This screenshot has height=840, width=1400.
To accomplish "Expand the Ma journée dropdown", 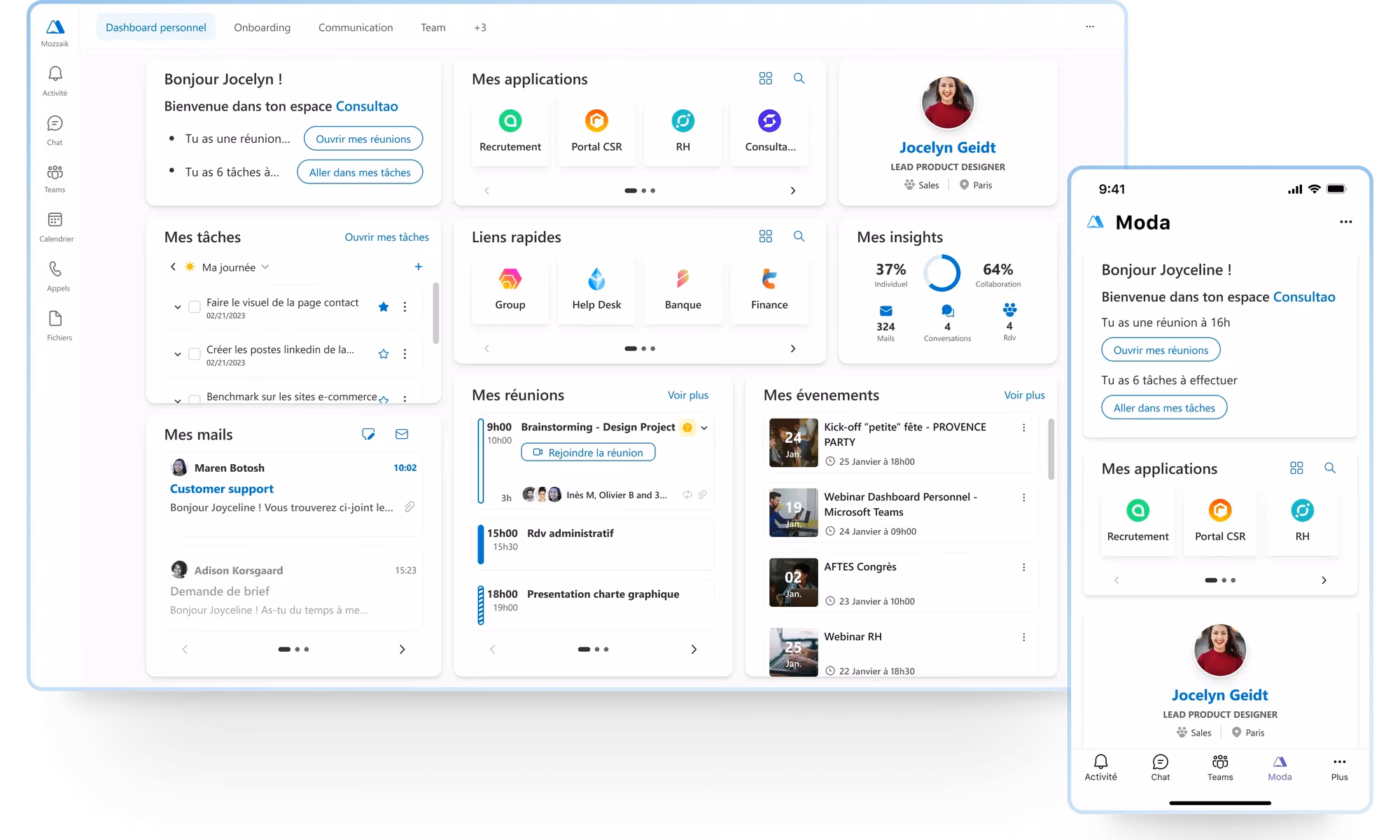I will pyautogui.click(x=265, y=267).
